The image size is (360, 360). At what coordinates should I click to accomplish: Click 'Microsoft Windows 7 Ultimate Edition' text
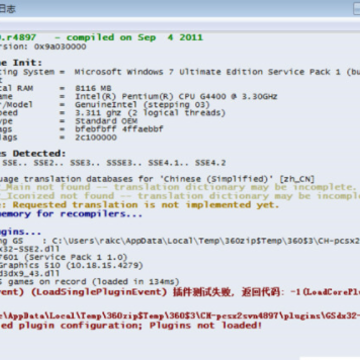pyautogui.click(x=169, y=72)
